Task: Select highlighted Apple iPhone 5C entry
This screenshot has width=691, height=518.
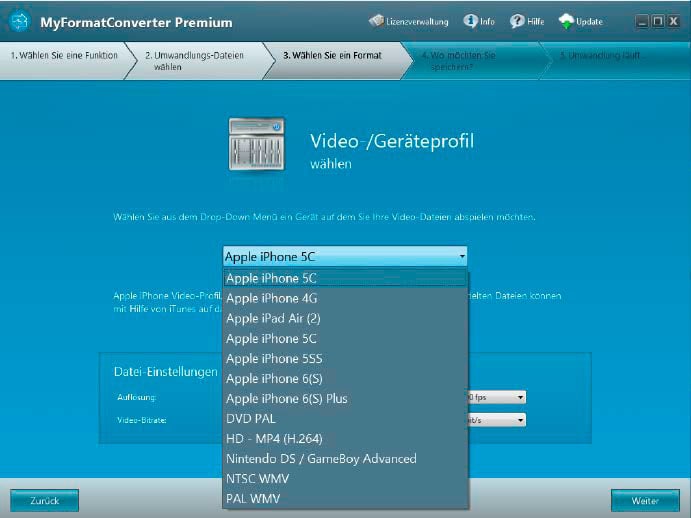Action: coord(345,278)
